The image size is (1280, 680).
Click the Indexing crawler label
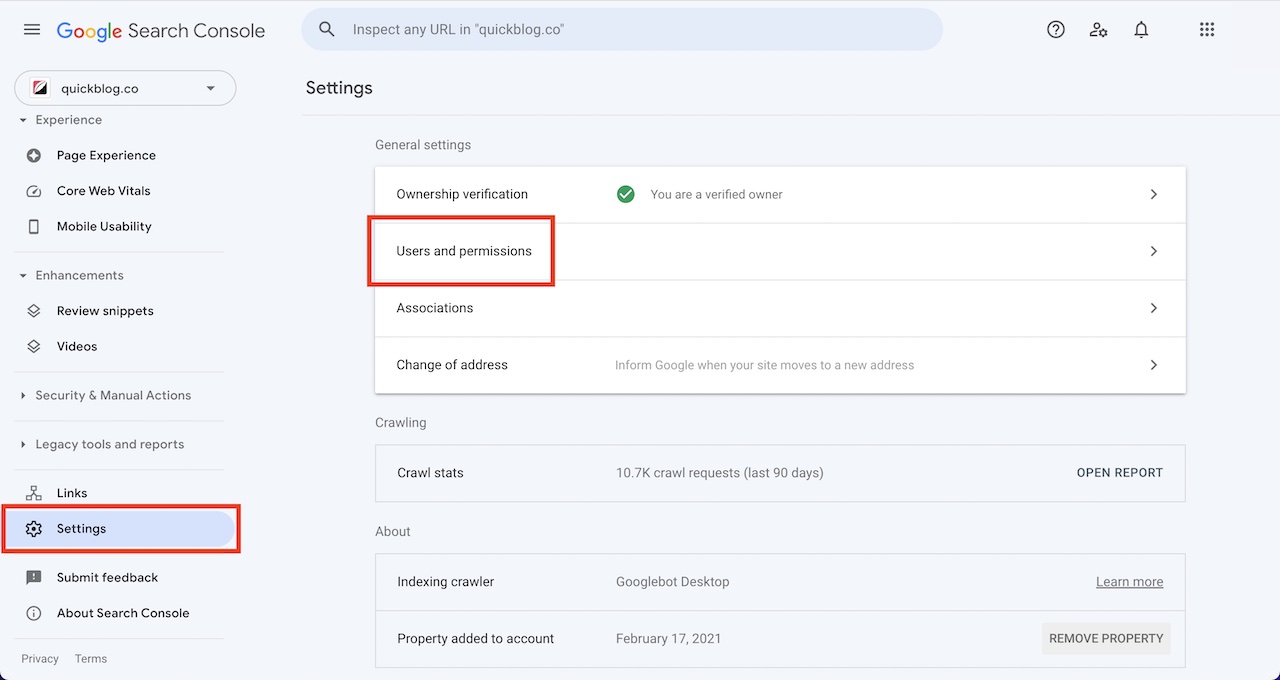click(446, 582)
